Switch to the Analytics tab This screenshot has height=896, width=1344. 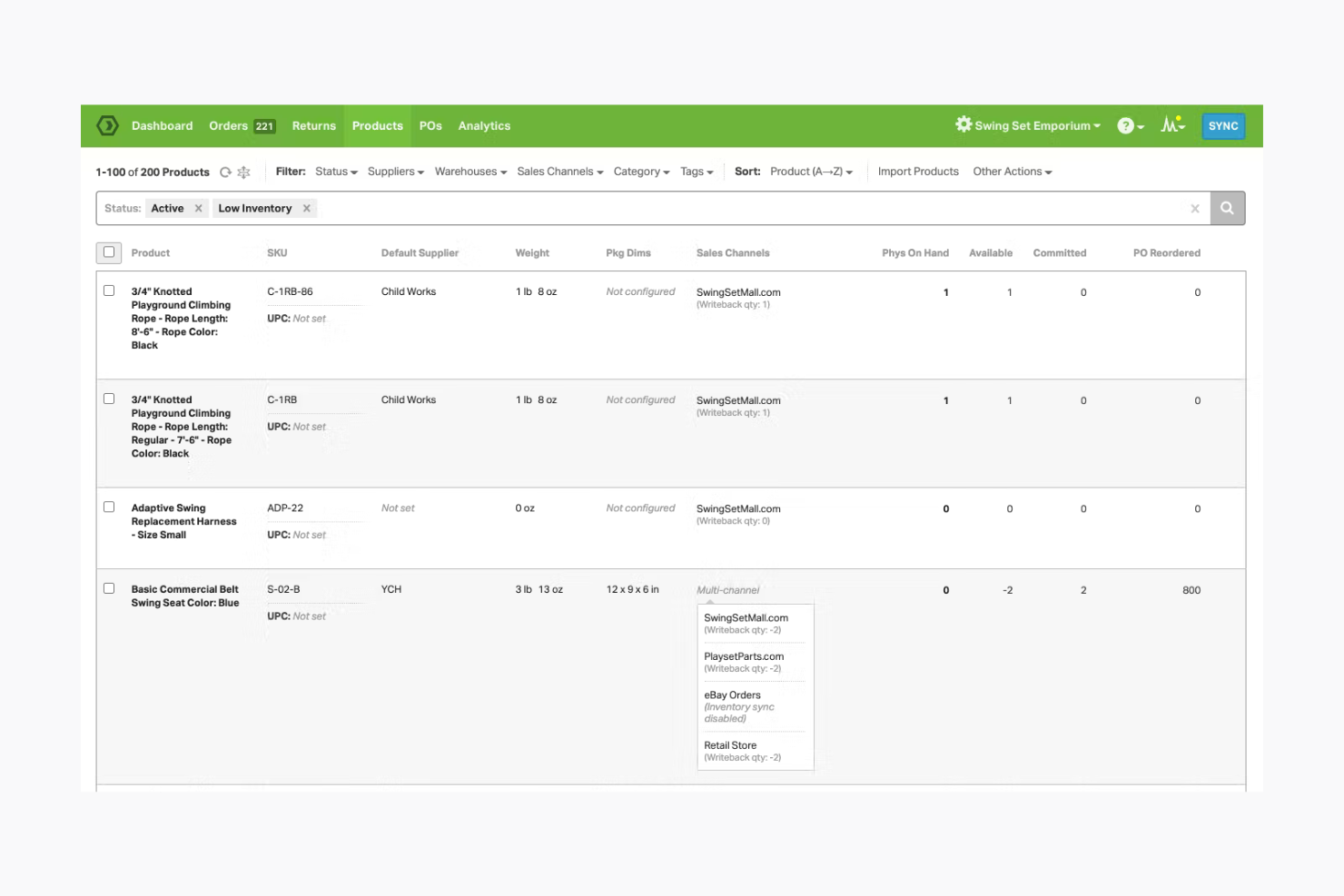(x=484, y=125)
